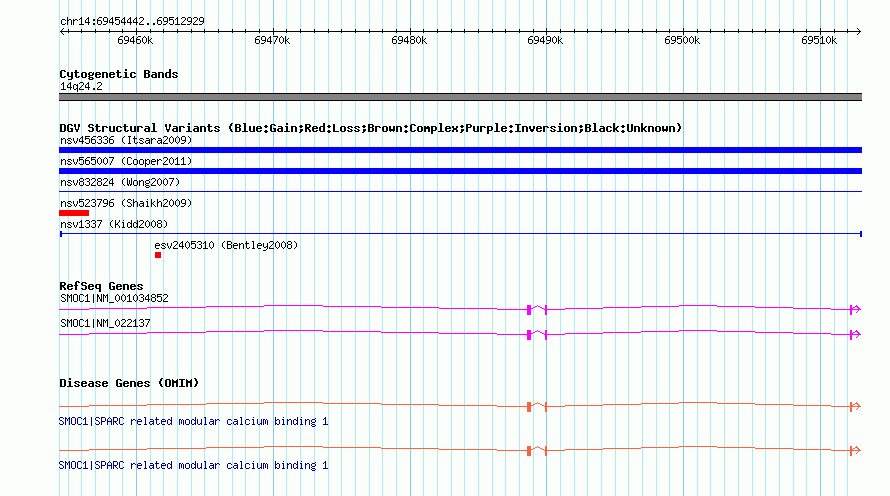890x496 pixels.
Task: Click the blue gain bar of nsv565007
Action: (x=460, y=171)
